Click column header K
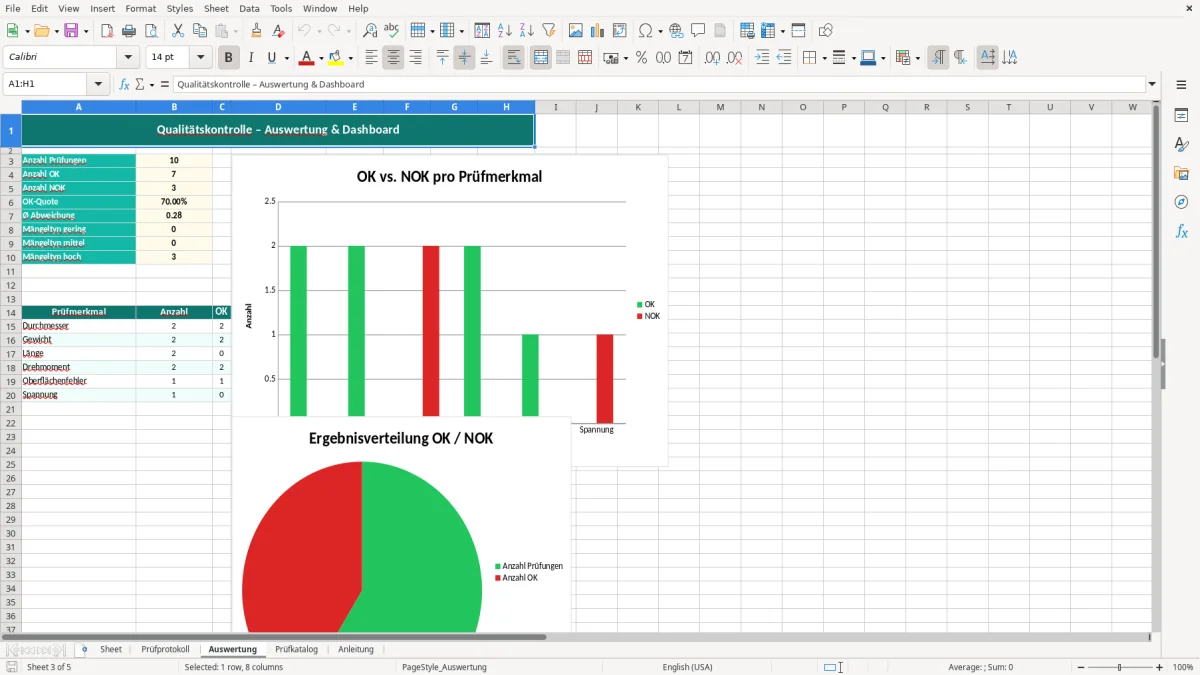The image size is (1200, 675). [638, 107]
